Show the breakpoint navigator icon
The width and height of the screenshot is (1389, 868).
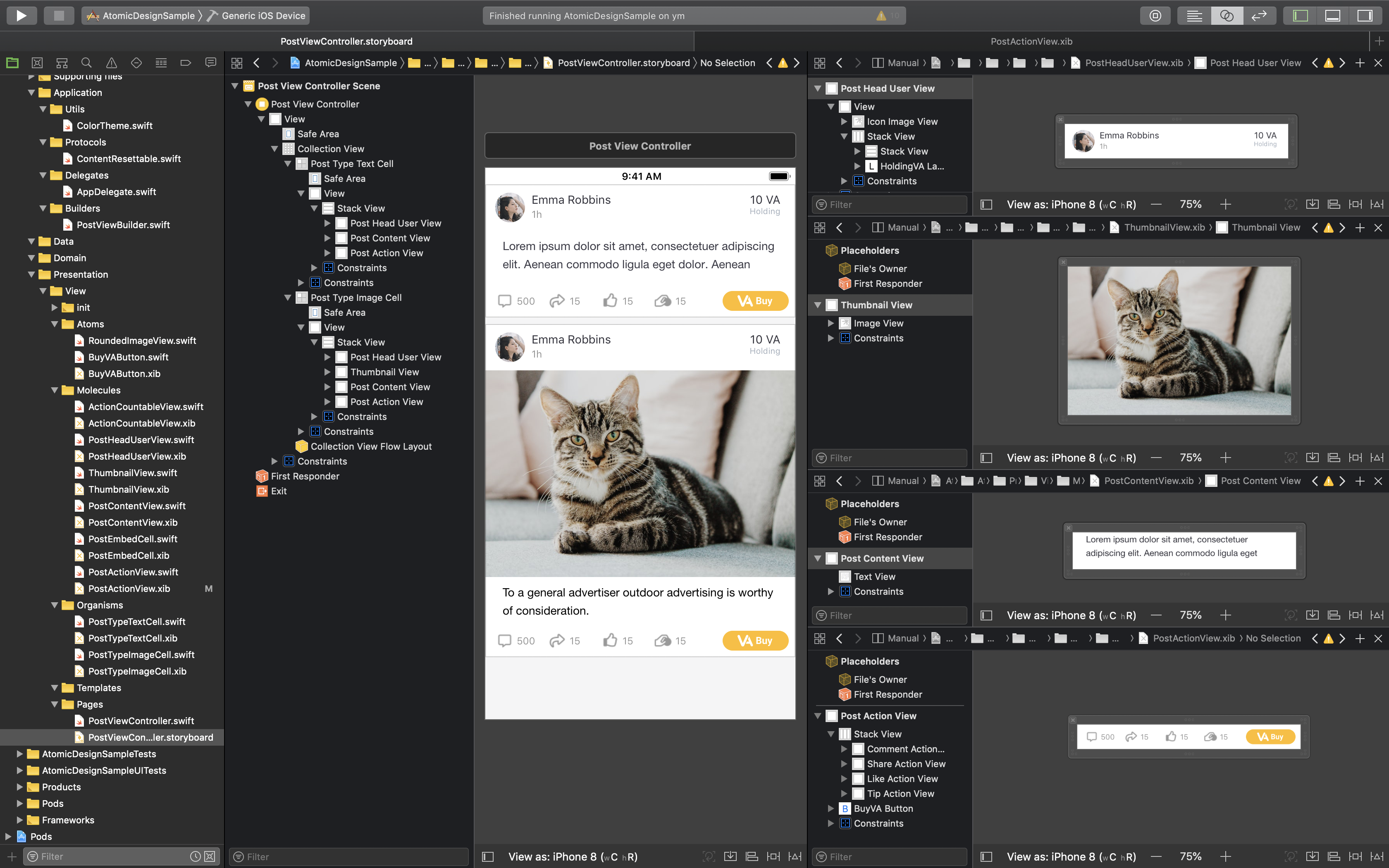[185, 62]
